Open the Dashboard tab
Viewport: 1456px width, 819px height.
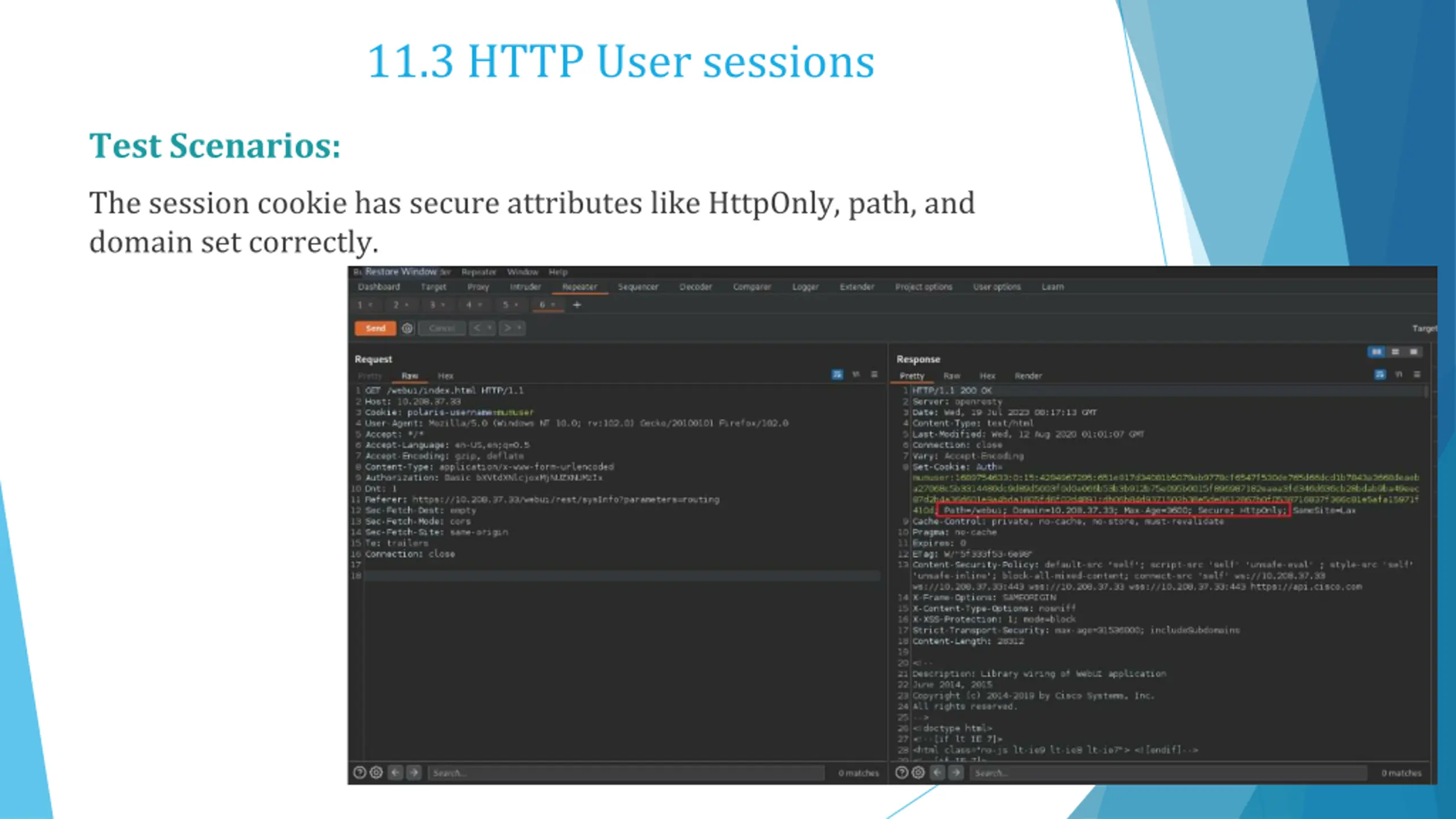(379, 287)
